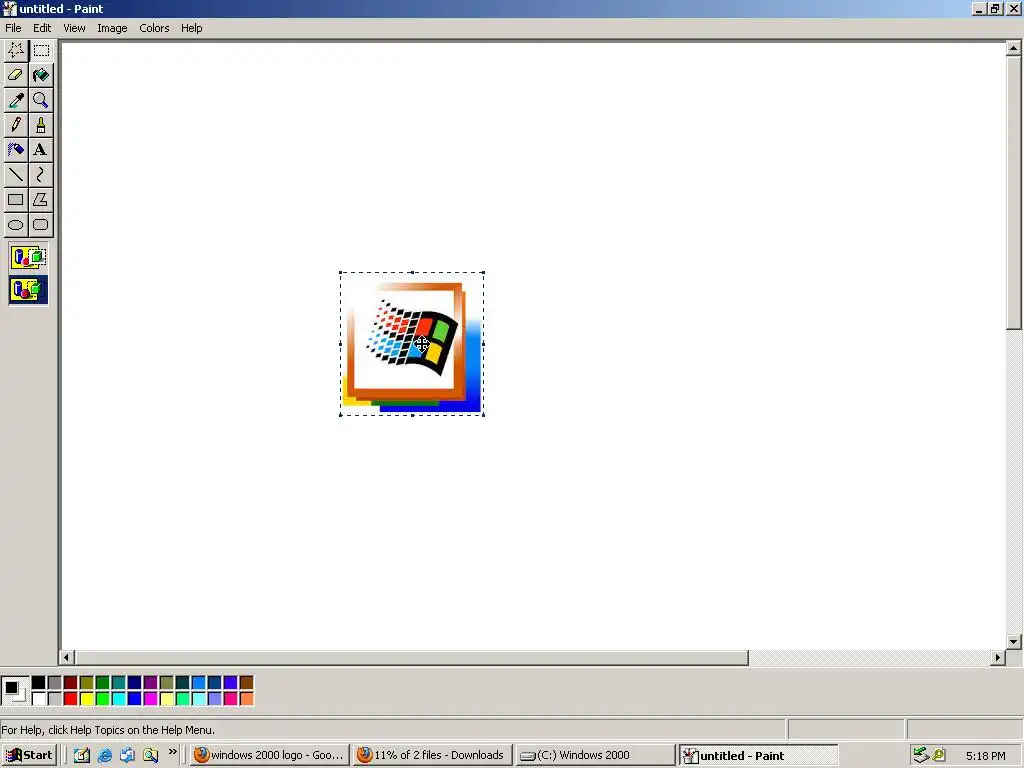Click the vertical scrollbar thumb
Viewport: 1024px width, 768px height.
[1014, 193]
